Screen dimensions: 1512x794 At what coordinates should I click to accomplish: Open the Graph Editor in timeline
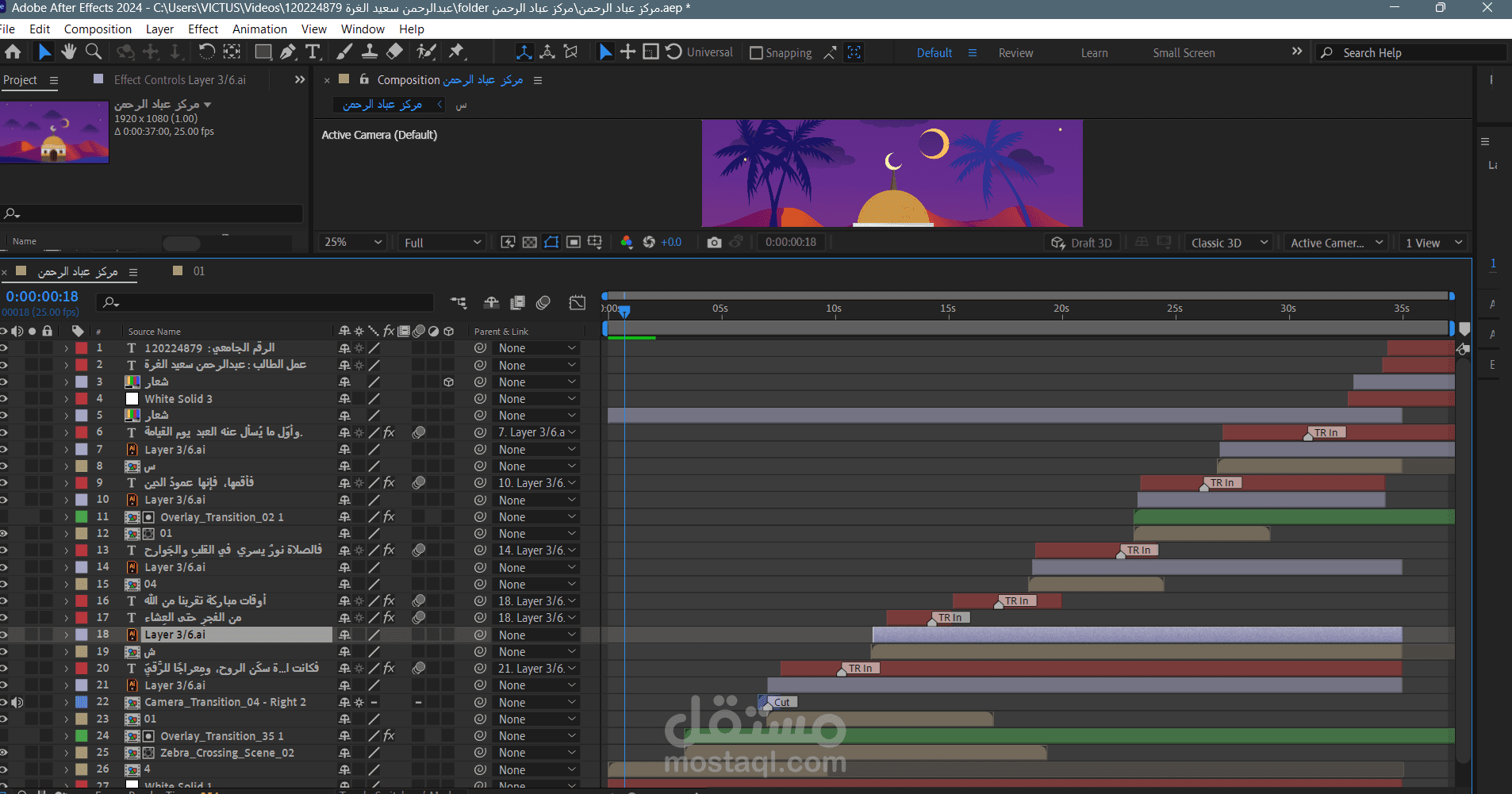pyautogui.click(x=578, y=302)
